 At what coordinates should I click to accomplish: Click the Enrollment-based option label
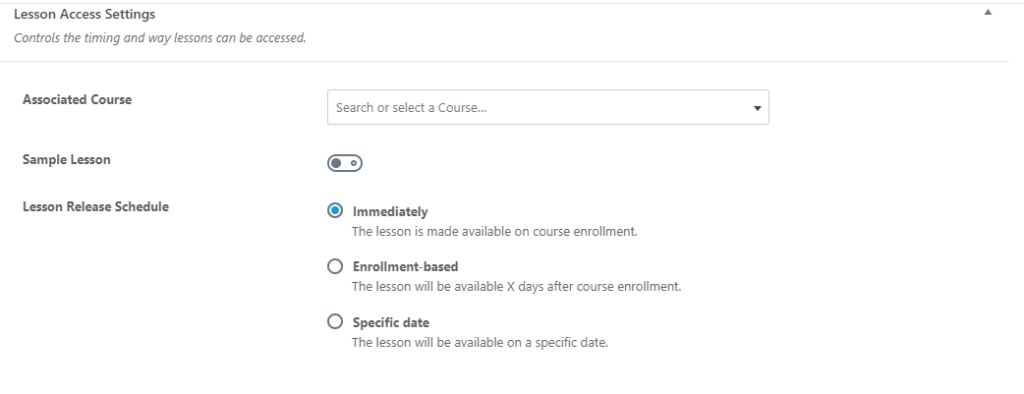tap(405, 267)
